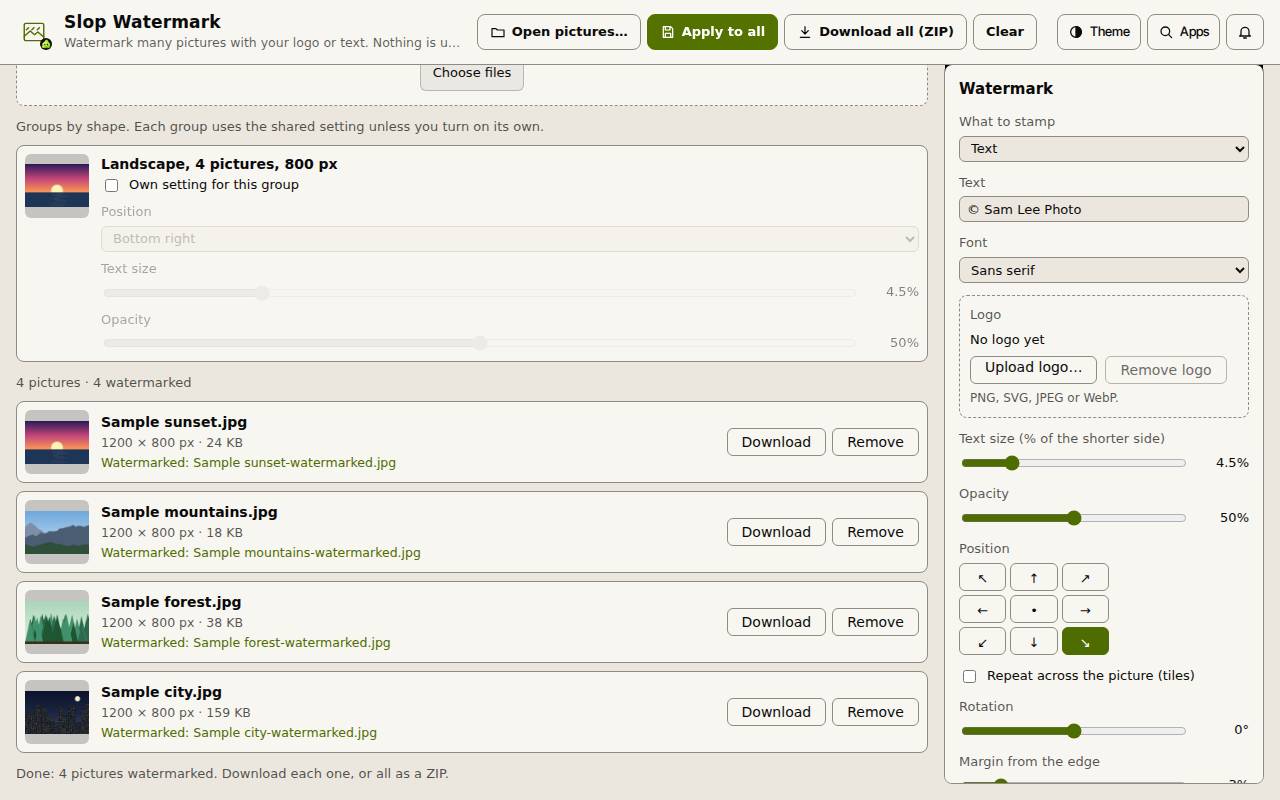Enable own setting for Landscape group

pos(112,185)
